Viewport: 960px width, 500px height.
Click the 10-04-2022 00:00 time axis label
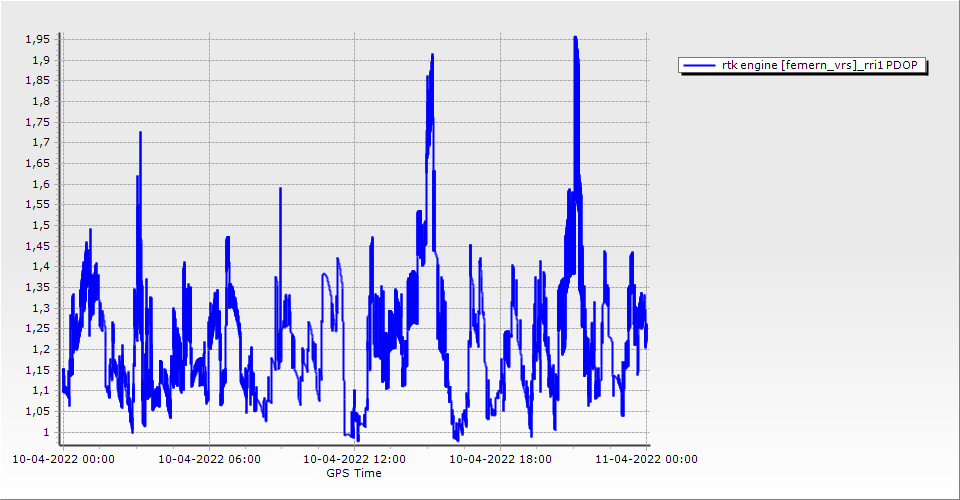tap(63, 460)
